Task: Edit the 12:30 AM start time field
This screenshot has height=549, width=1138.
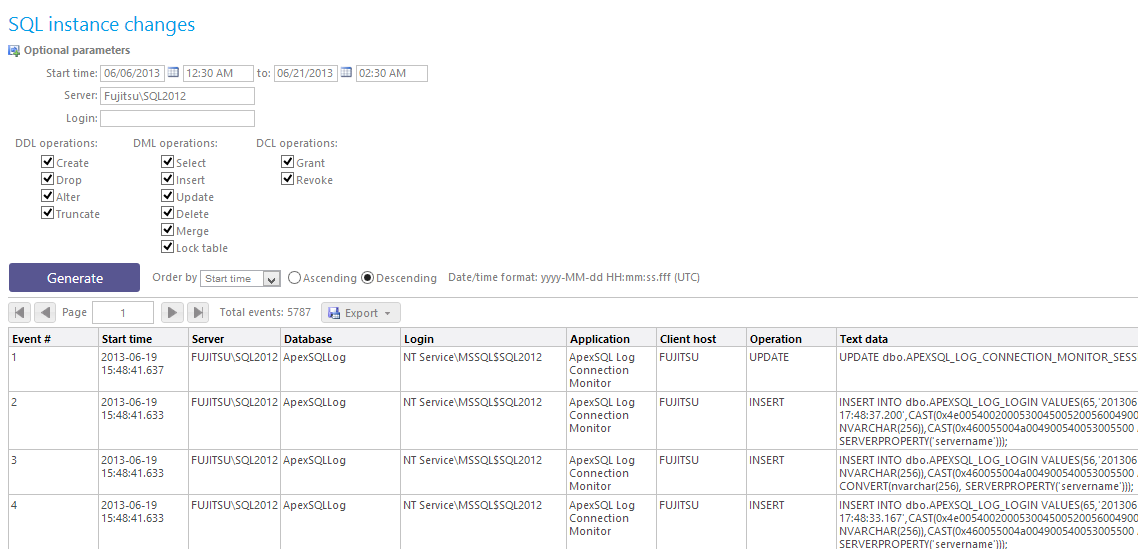Action: [218, 73]
